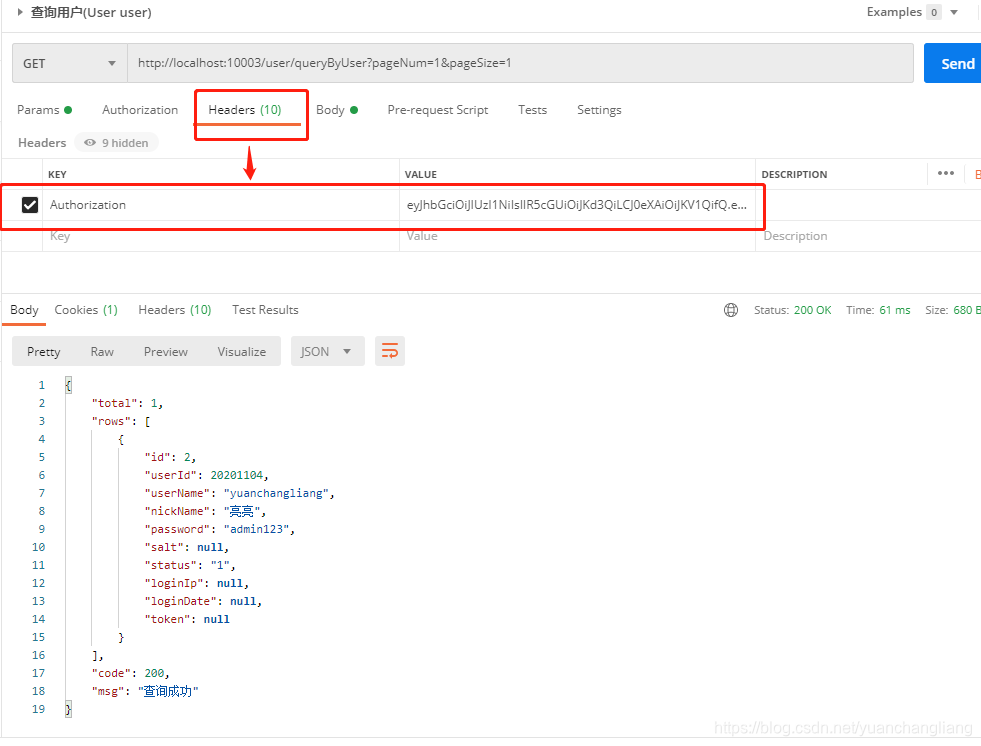The height and width of the screenshot is (746, 981).
Task: Click the Authorization token value cell
Action: click(x=576, y=205)
